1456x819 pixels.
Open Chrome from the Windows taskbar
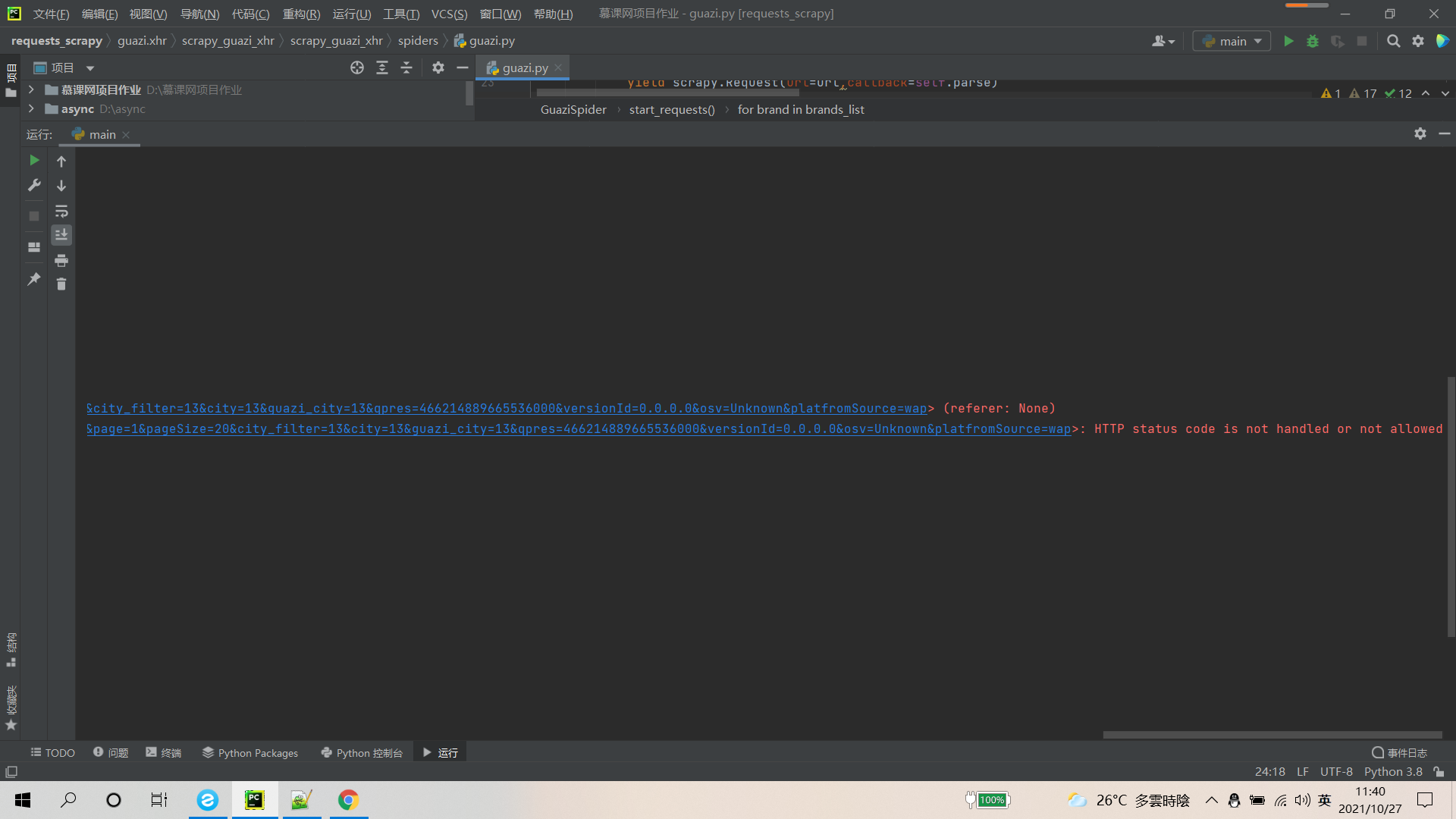pos(348,800)
